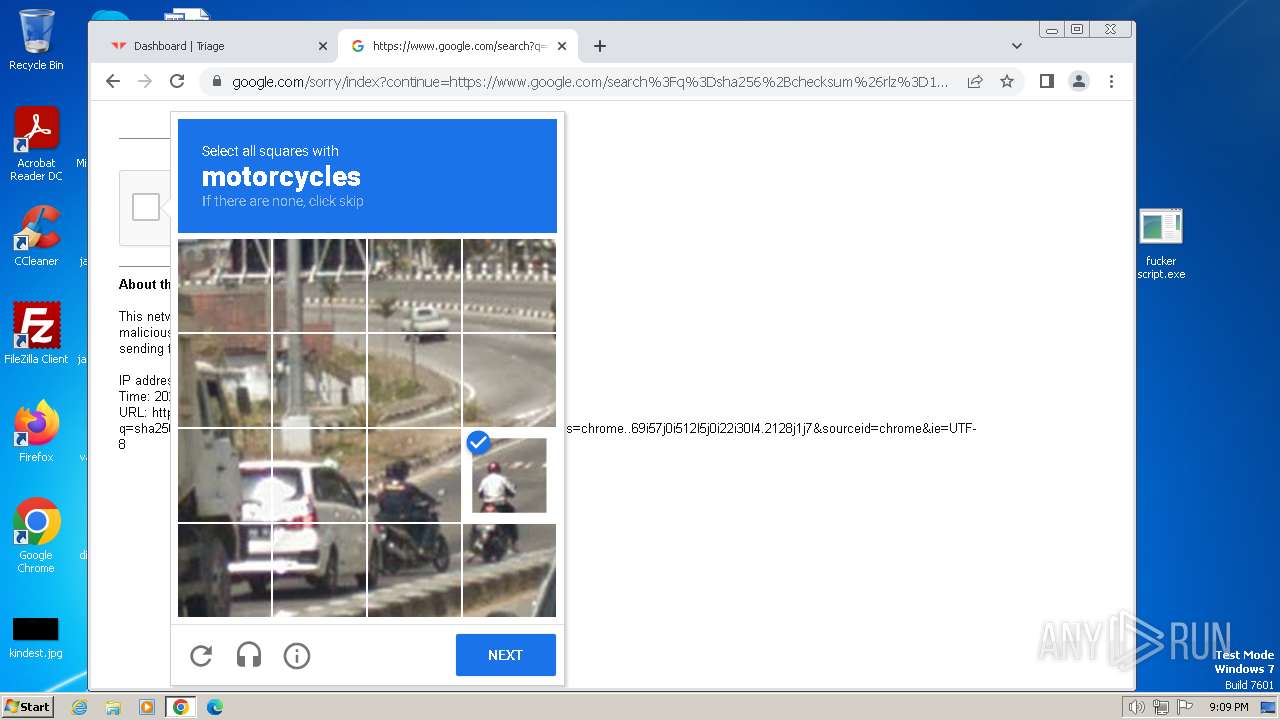Open FileZilla Client desktop shortcut
This screenshot has height=720, width=1280.
click(36, 334)
